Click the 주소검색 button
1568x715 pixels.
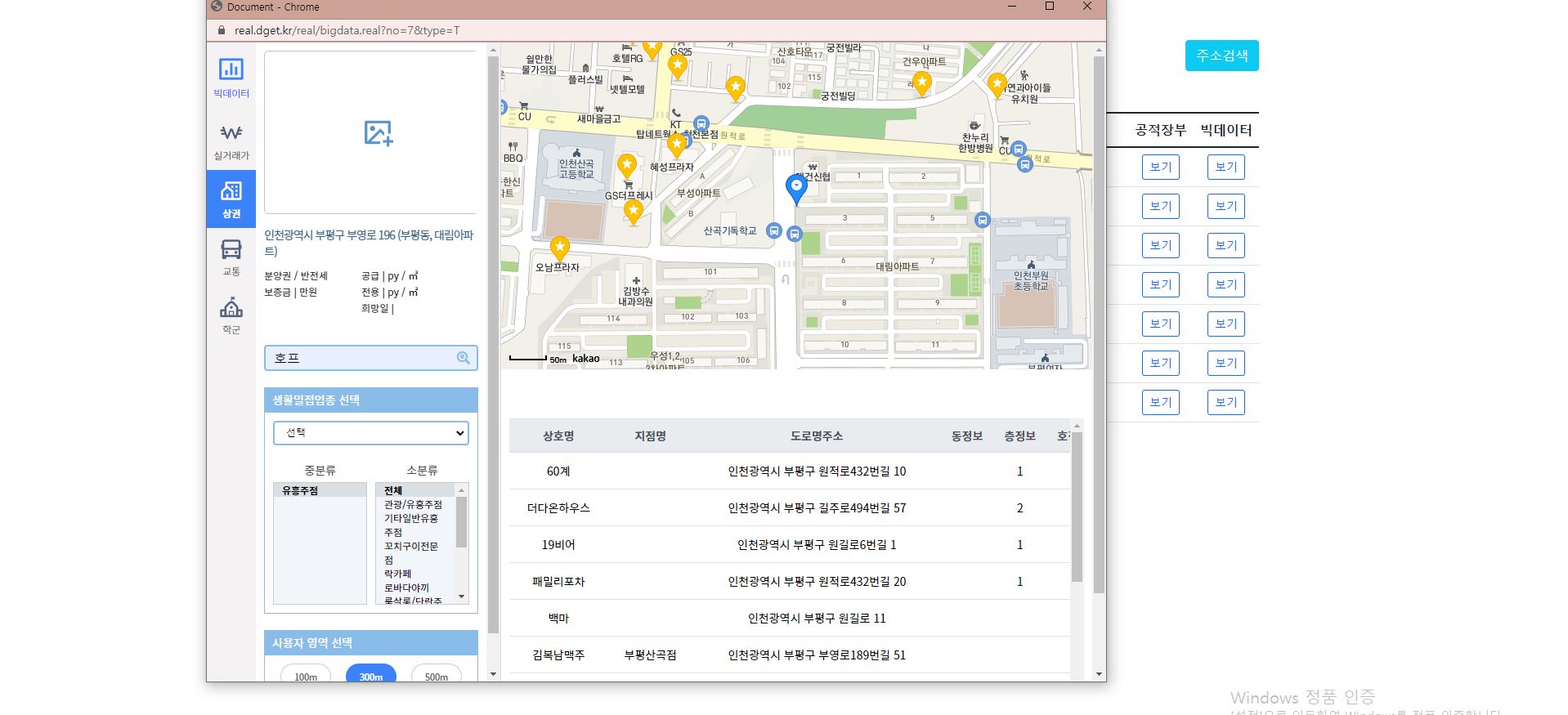coord(1221,56)
